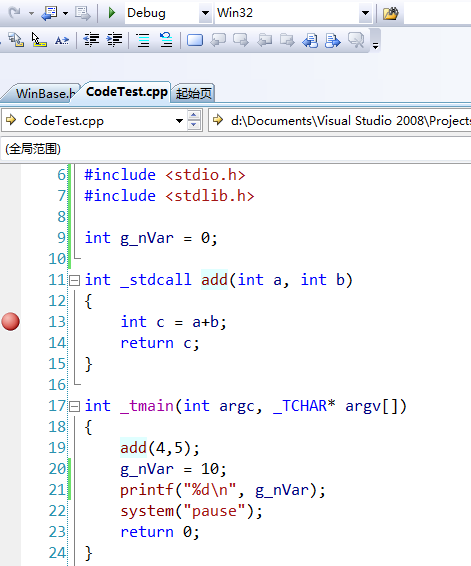Click the printf statement on line 21
This screenshot has width=471, height=566.
[223, 490]
